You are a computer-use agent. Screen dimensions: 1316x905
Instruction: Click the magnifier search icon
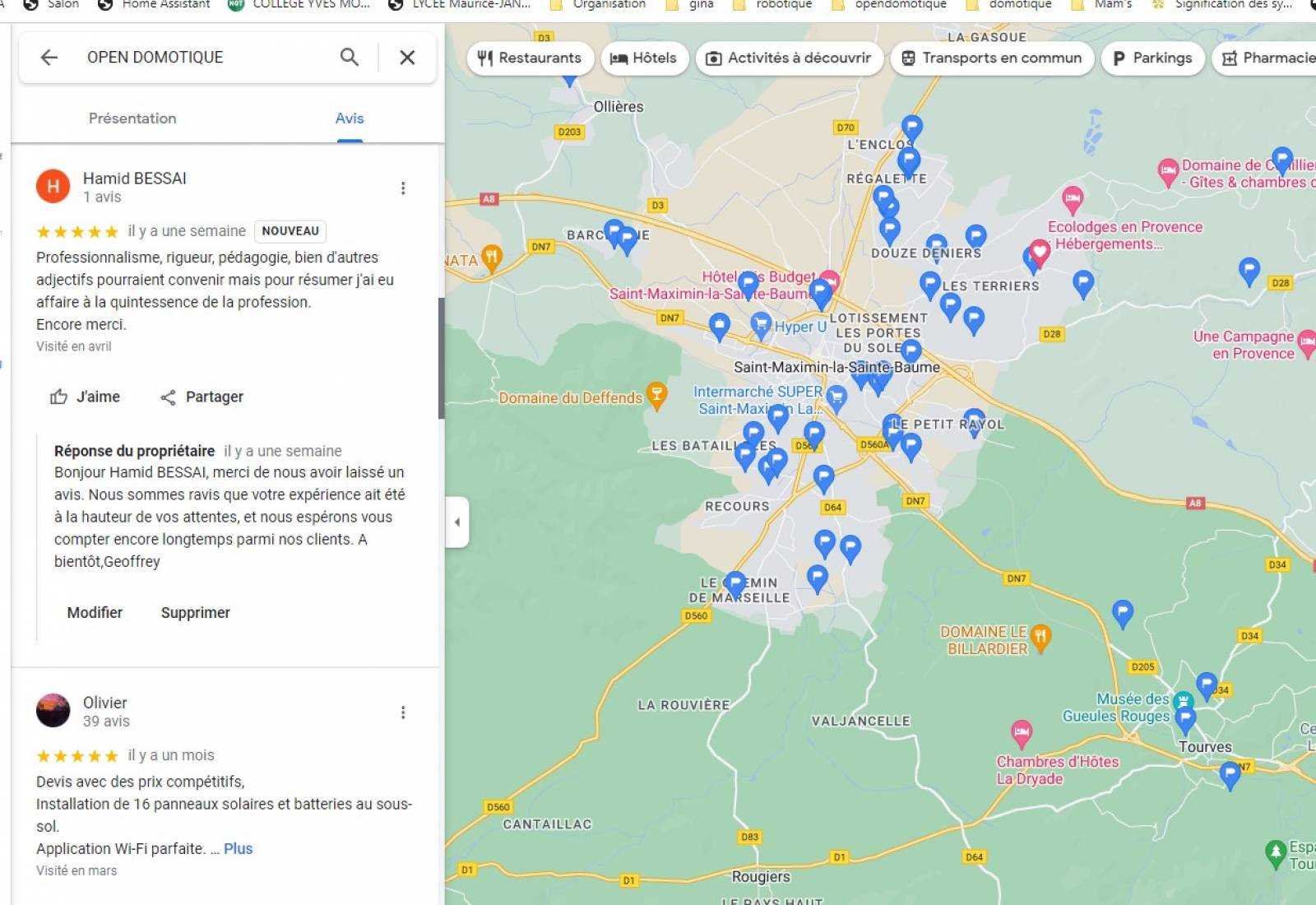pos(350,57)
